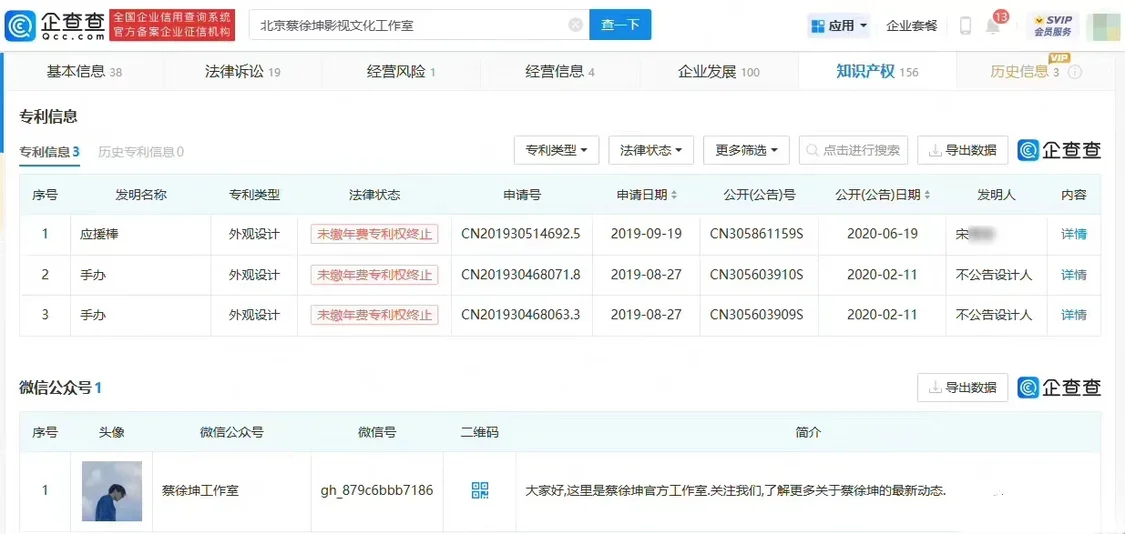Export WeChat account data with 导出数据
The width and height of the screenshot is (1125, 534).
point(962,388)
